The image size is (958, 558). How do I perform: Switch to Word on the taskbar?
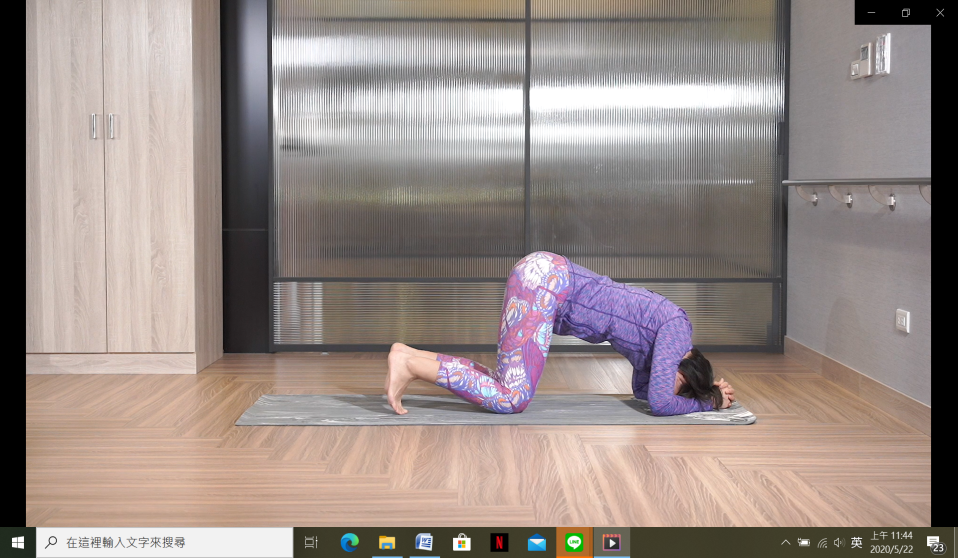click(x=424, y=543)
